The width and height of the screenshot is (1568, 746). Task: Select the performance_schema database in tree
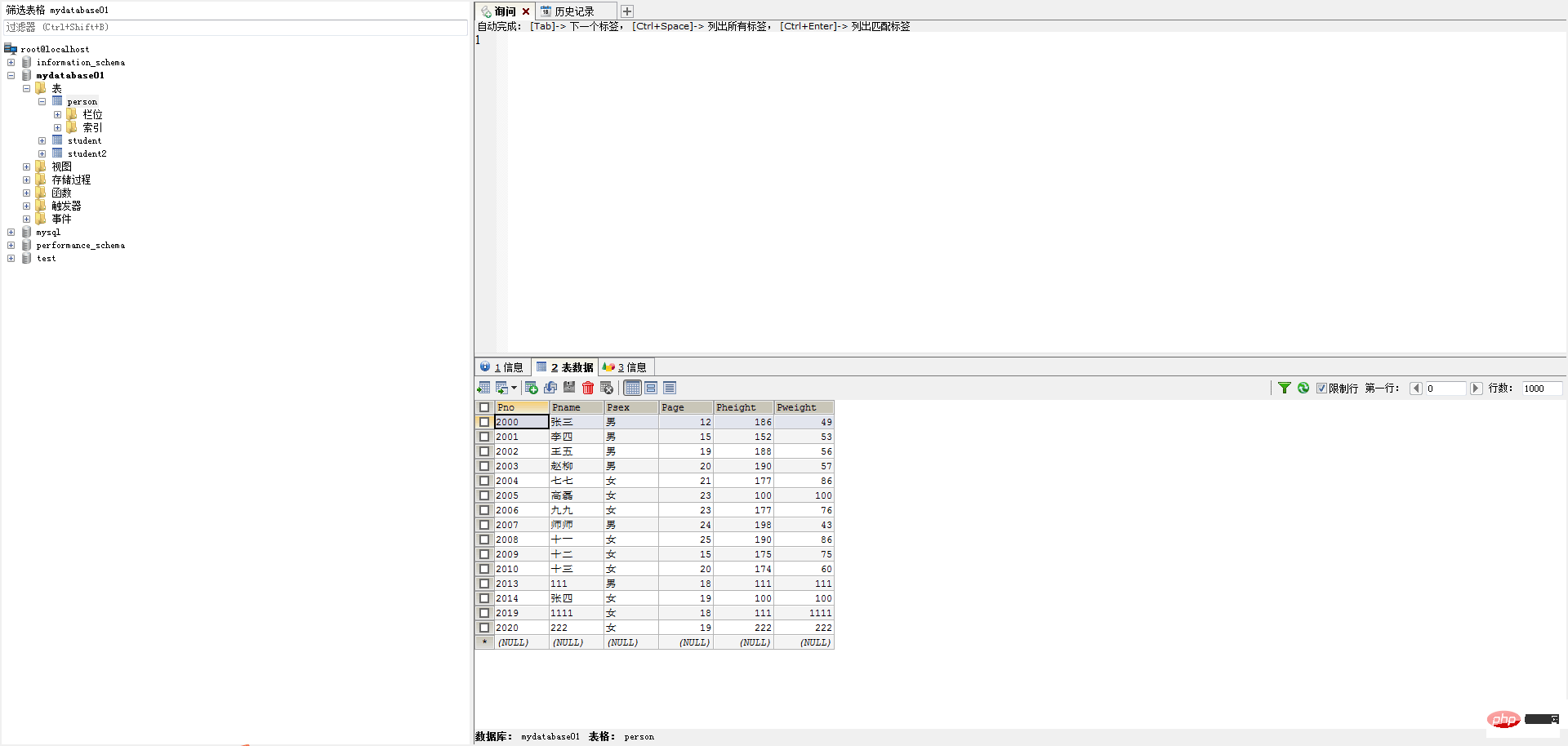click(x=80, y=245)
